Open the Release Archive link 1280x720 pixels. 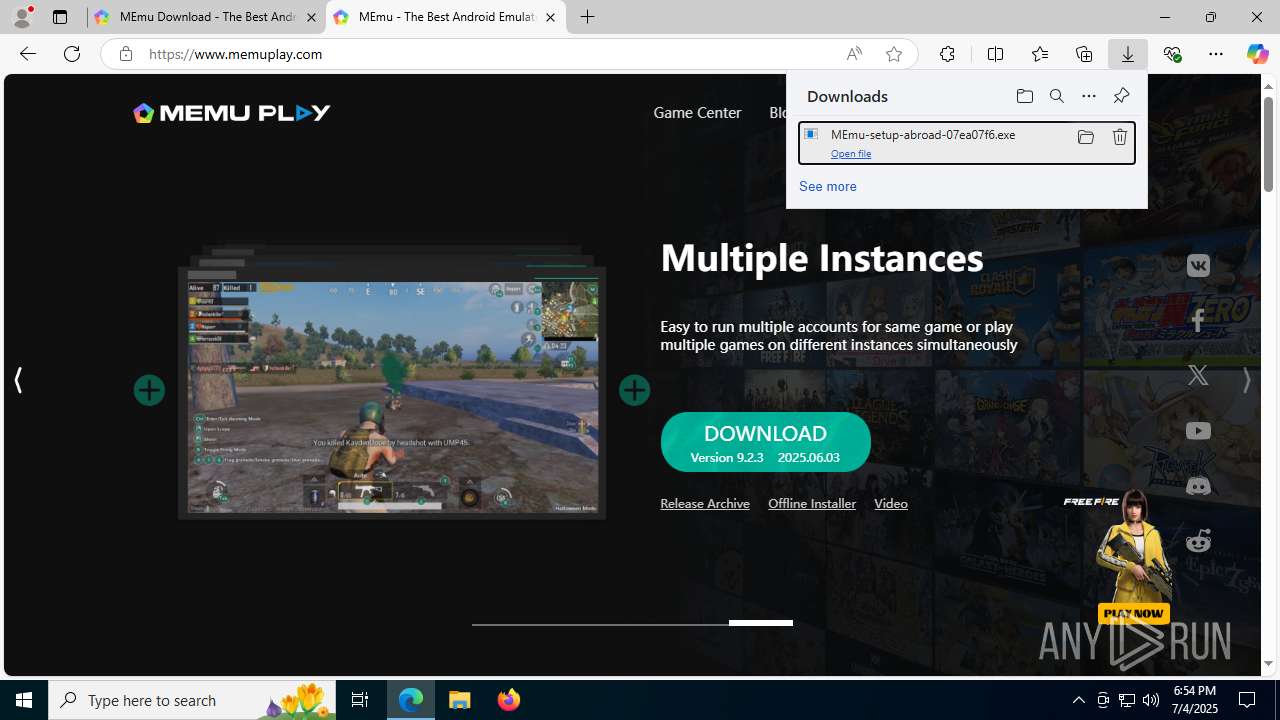click(705, 504)
